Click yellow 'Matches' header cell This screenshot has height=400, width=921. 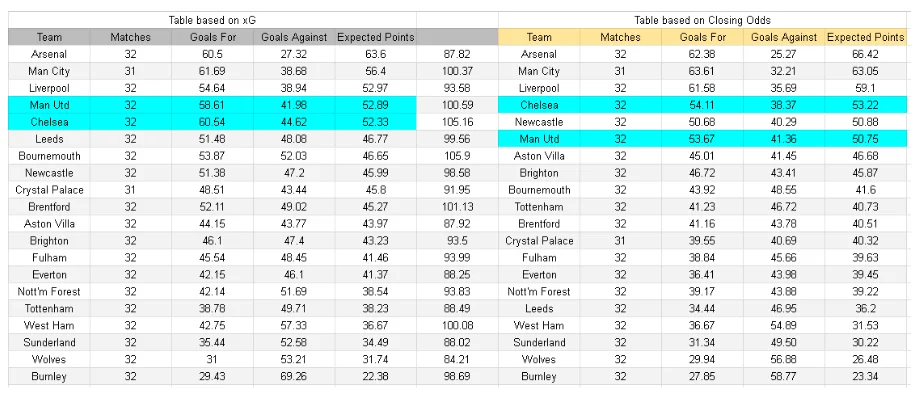(620, 37)
